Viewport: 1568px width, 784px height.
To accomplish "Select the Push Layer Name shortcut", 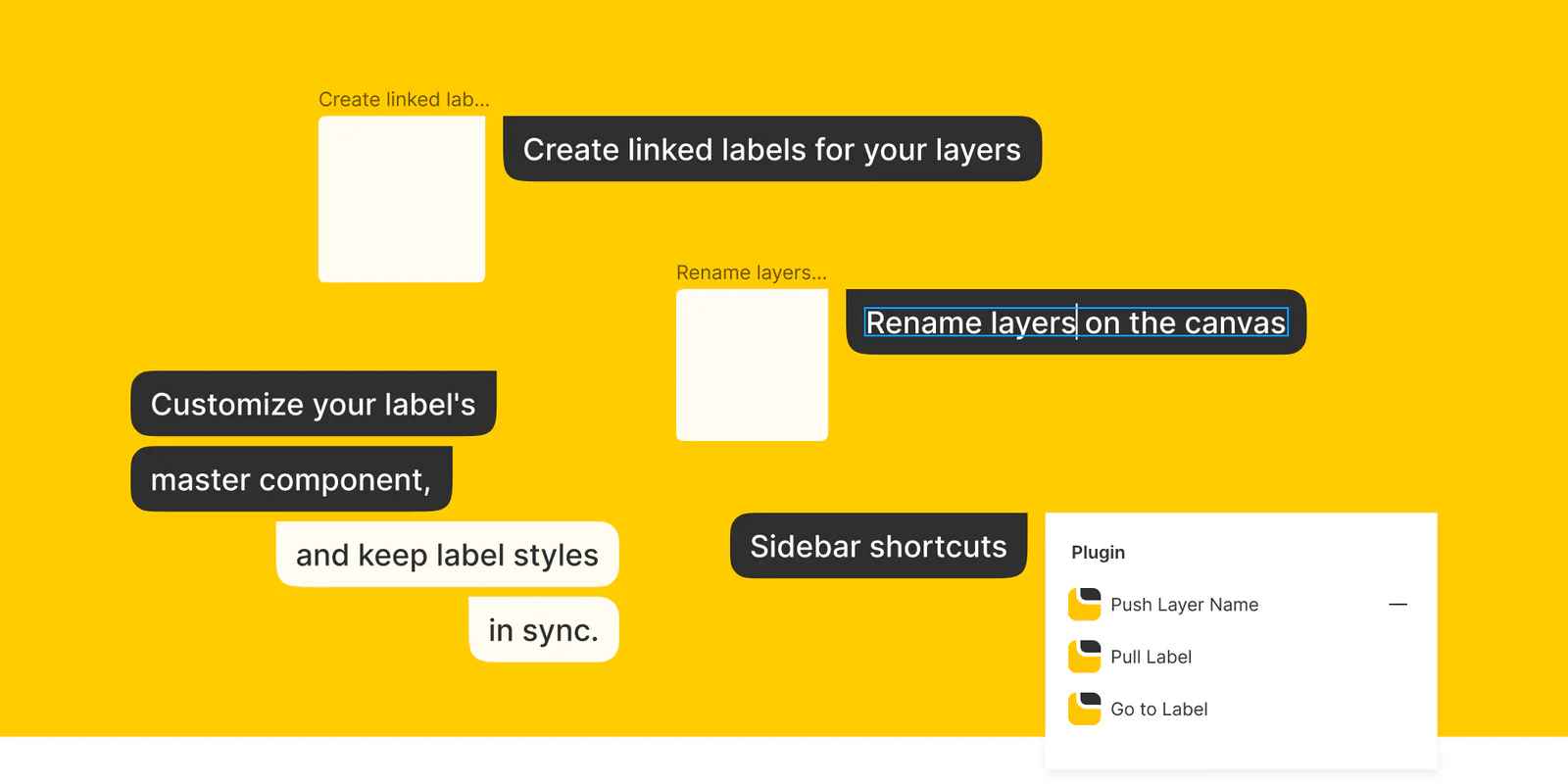I will coord(1184,605).
